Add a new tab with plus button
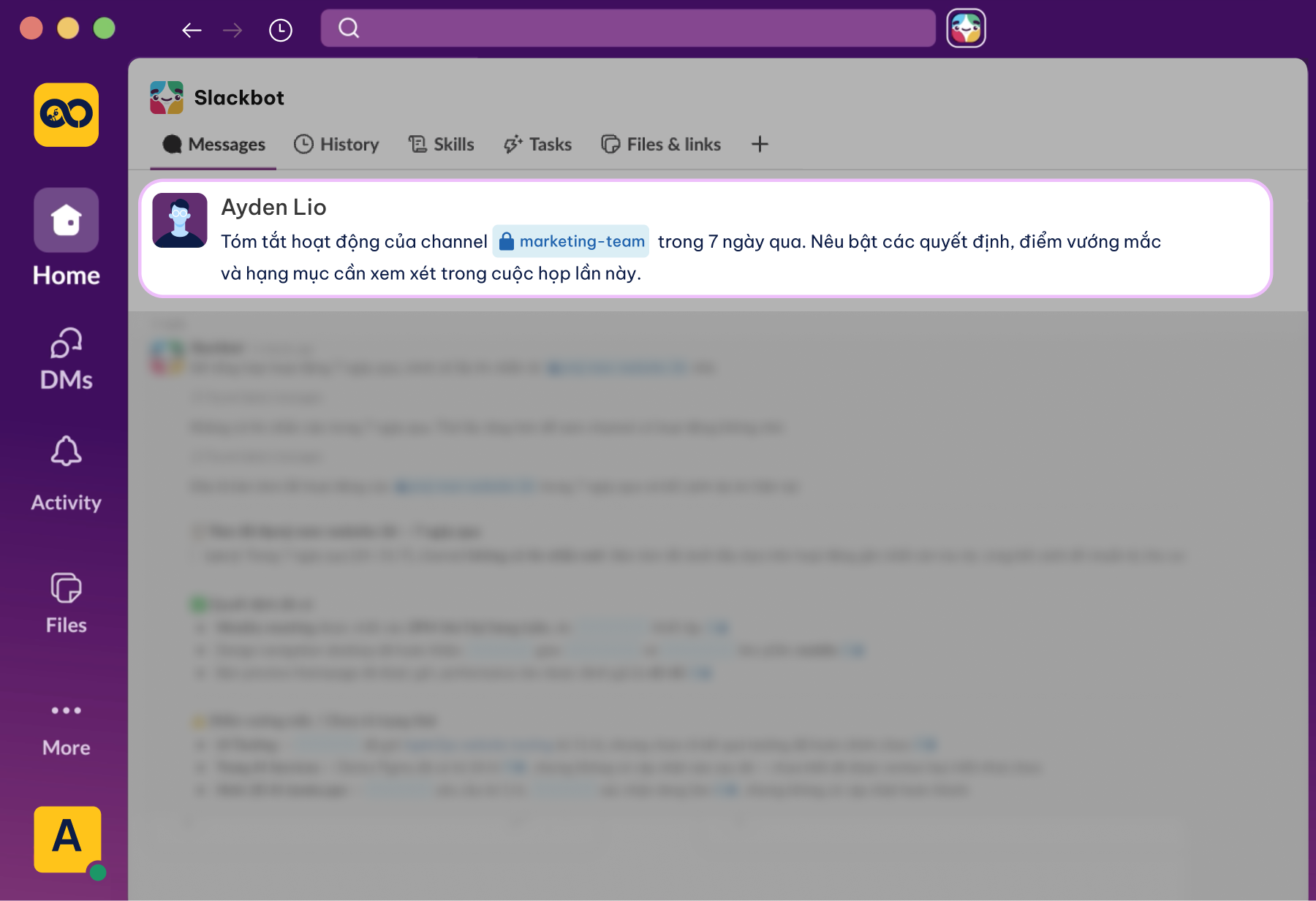1316x901 pixels. pos(760,144)
